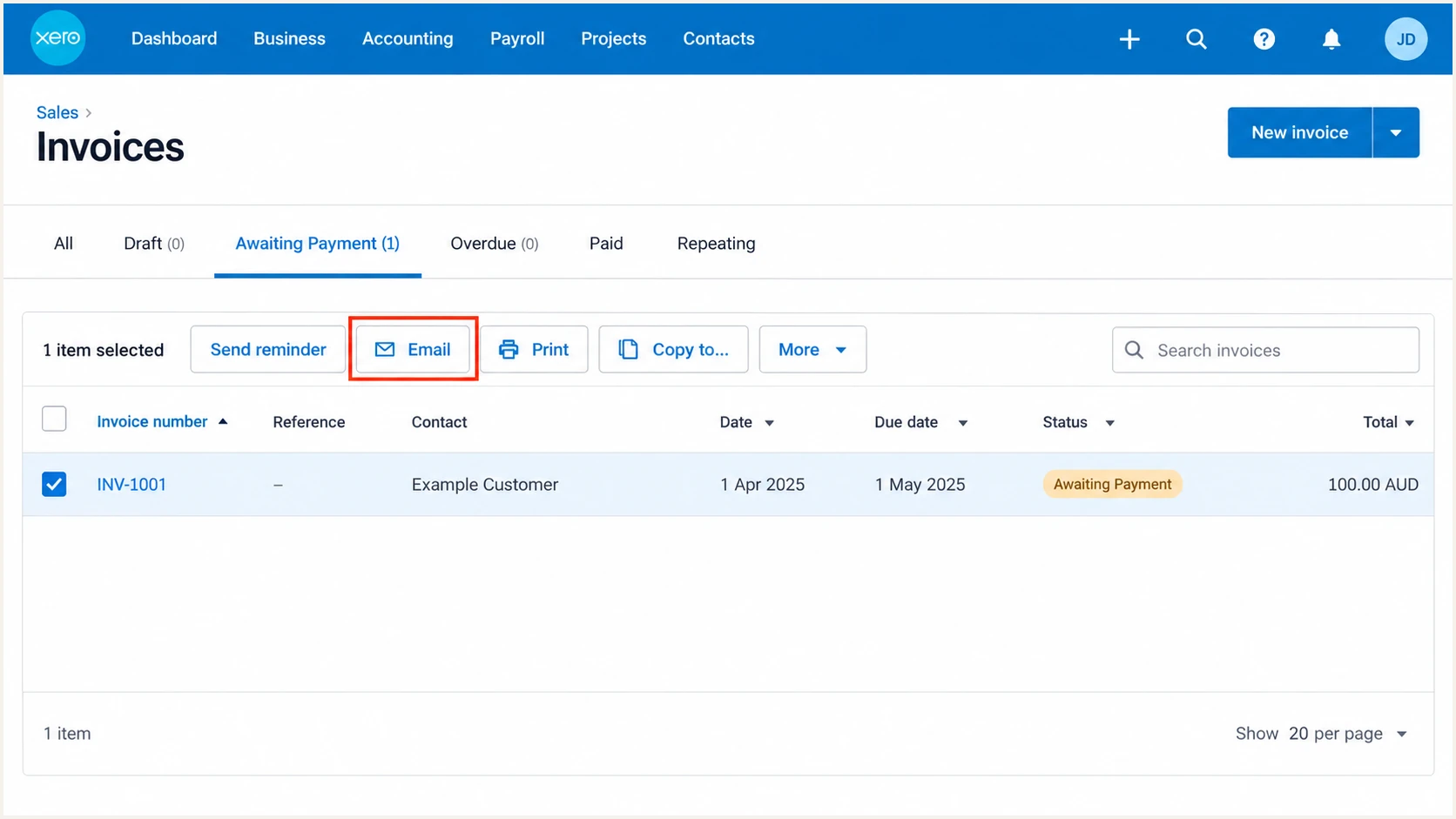Uncheck the INV-1001 row checkbox
The width and height of the screenshot is (1456, 819).
coord(54,484)
